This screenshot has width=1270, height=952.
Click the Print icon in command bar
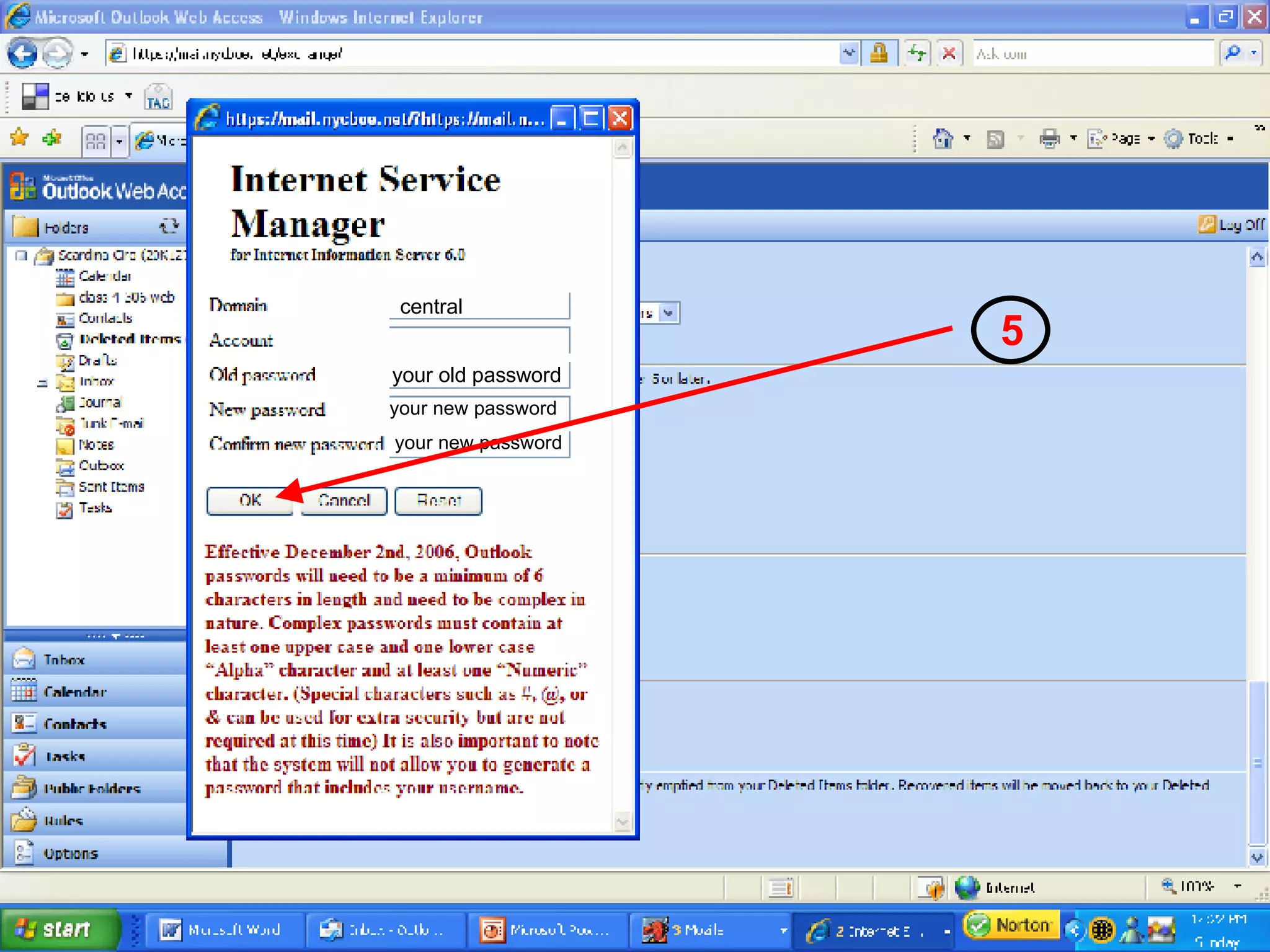tap(1049, 138)
